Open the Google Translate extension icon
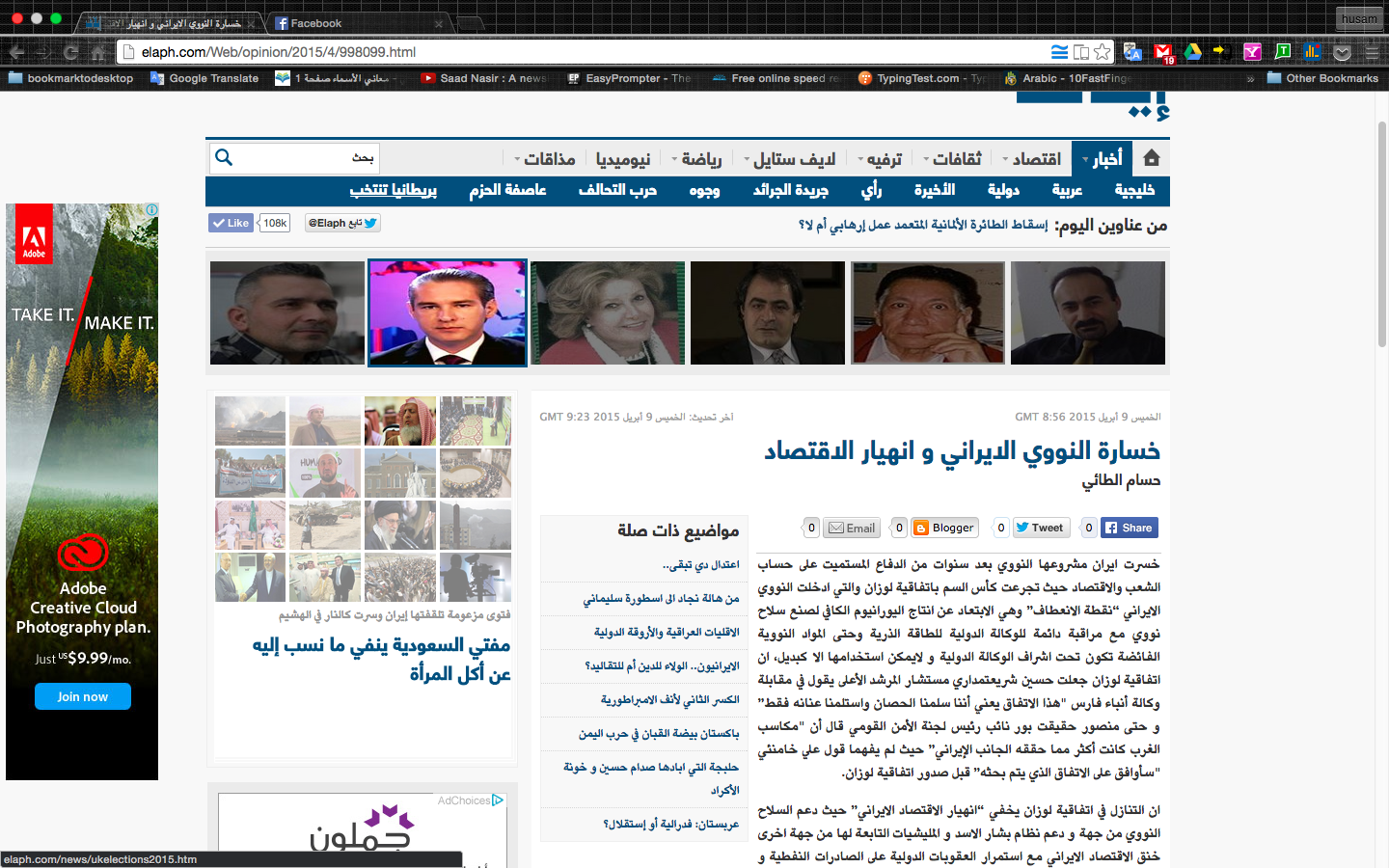1389x868 pixels. click(x=1133, y=52)
